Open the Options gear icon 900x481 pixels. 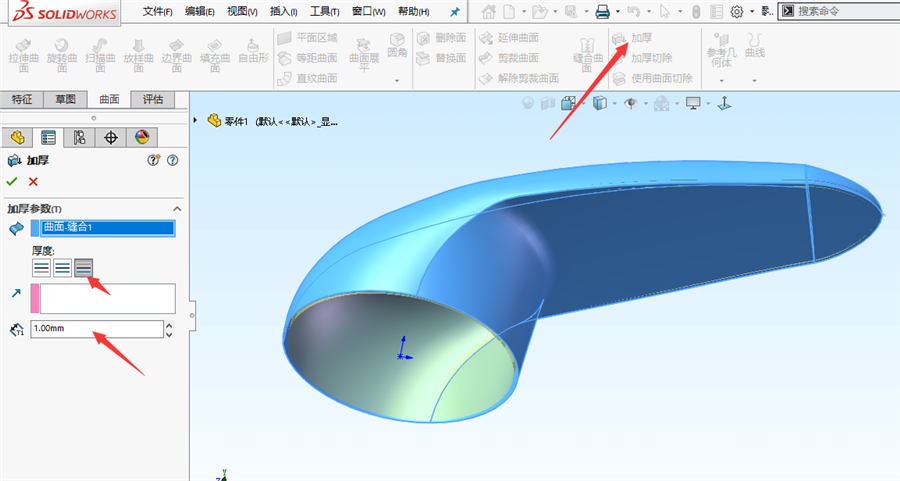pos(737,11)
